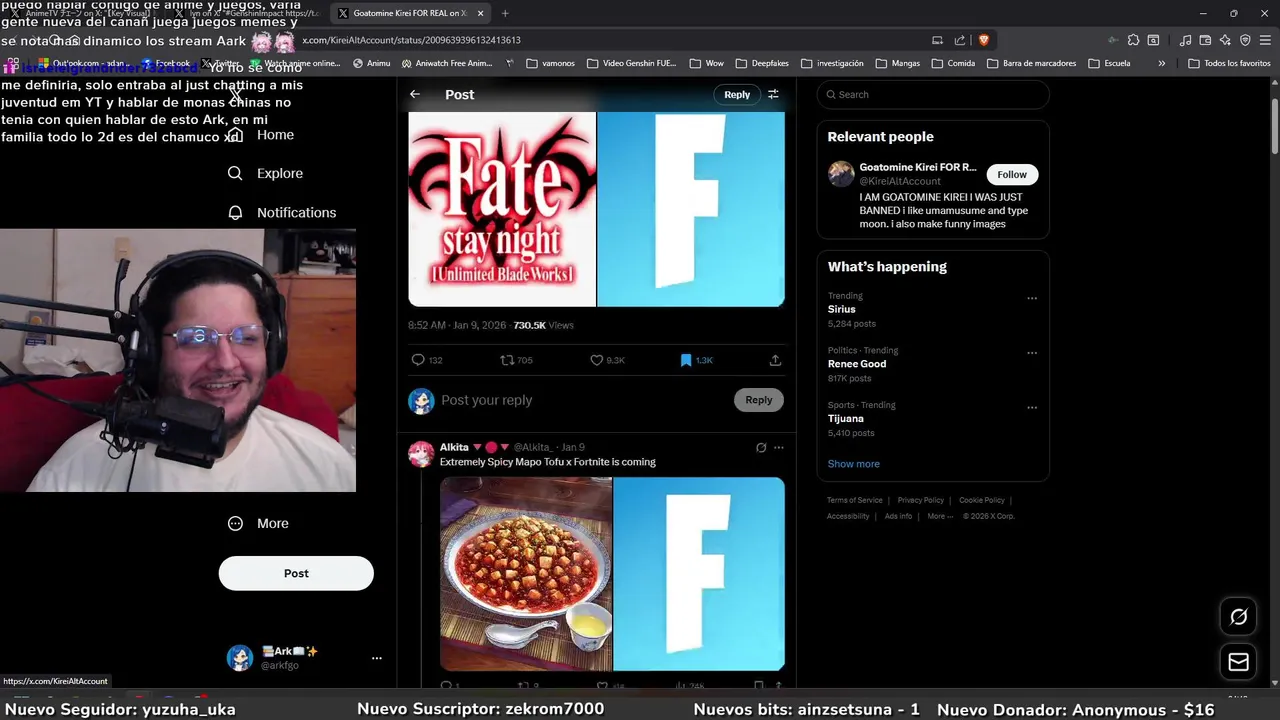Open the browser hamburger main menu
The width and height of the screenshot is (1280, 720).
1265,40
